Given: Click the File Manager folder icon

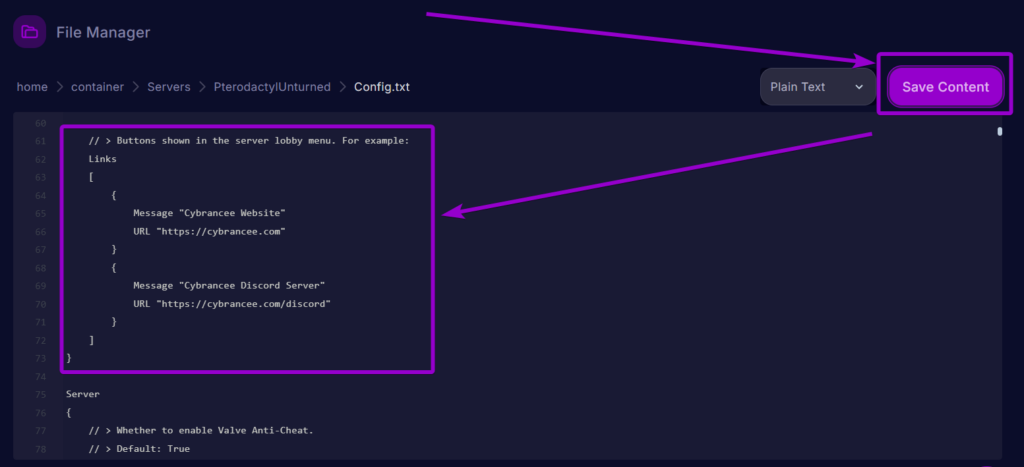Looking at the screenshot, I should click(29, 31).
